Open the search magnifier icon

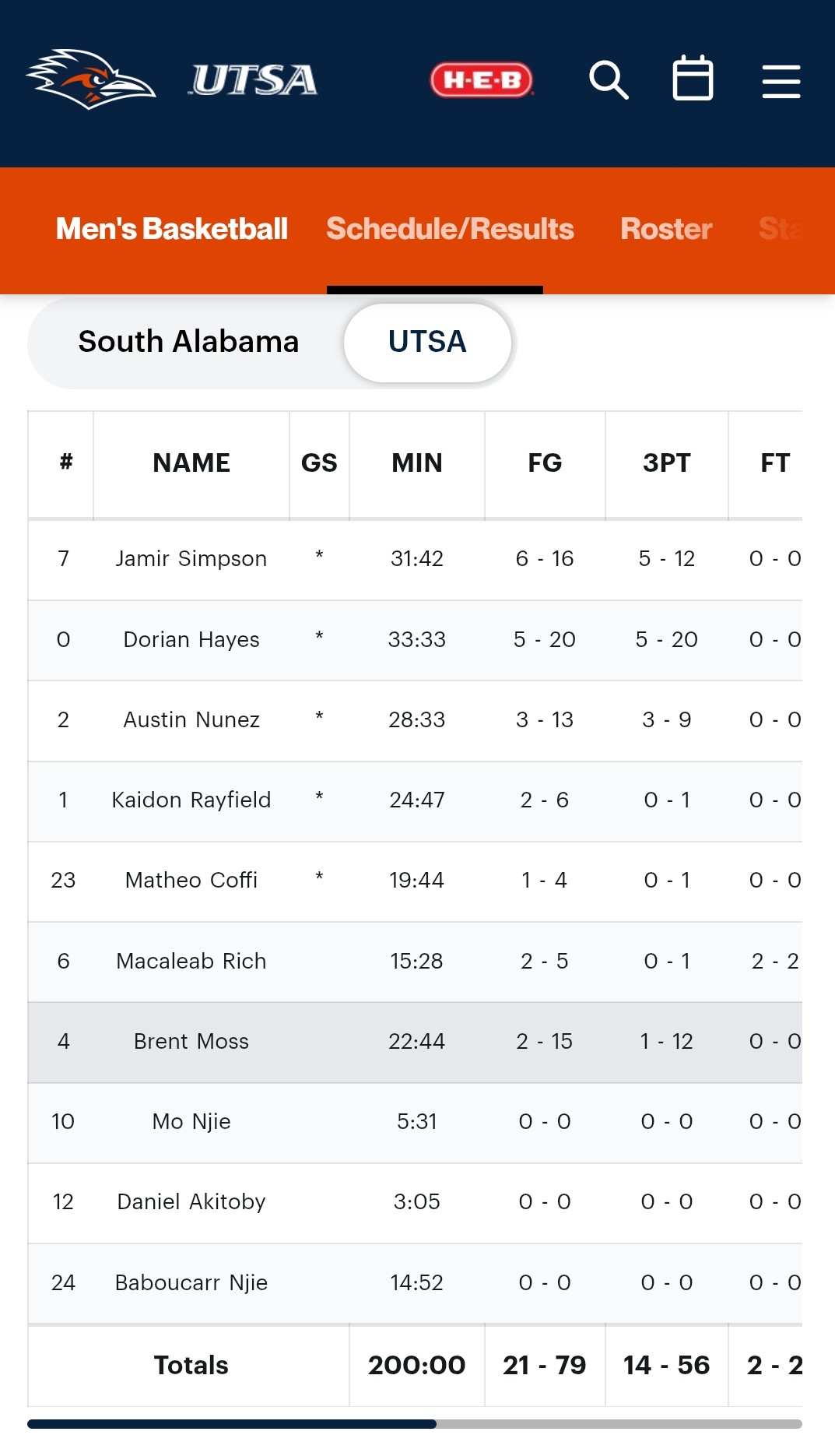tap(609, 79)
